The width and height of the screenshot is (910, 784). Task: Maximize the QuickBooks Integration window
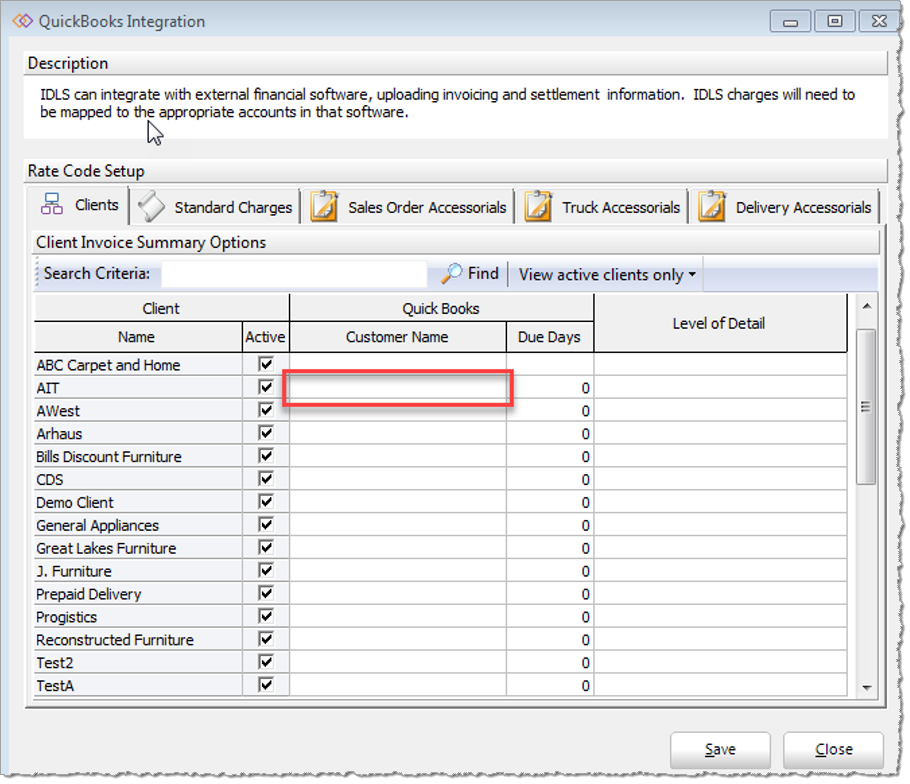pyautogui.click(x=835, y=21)
